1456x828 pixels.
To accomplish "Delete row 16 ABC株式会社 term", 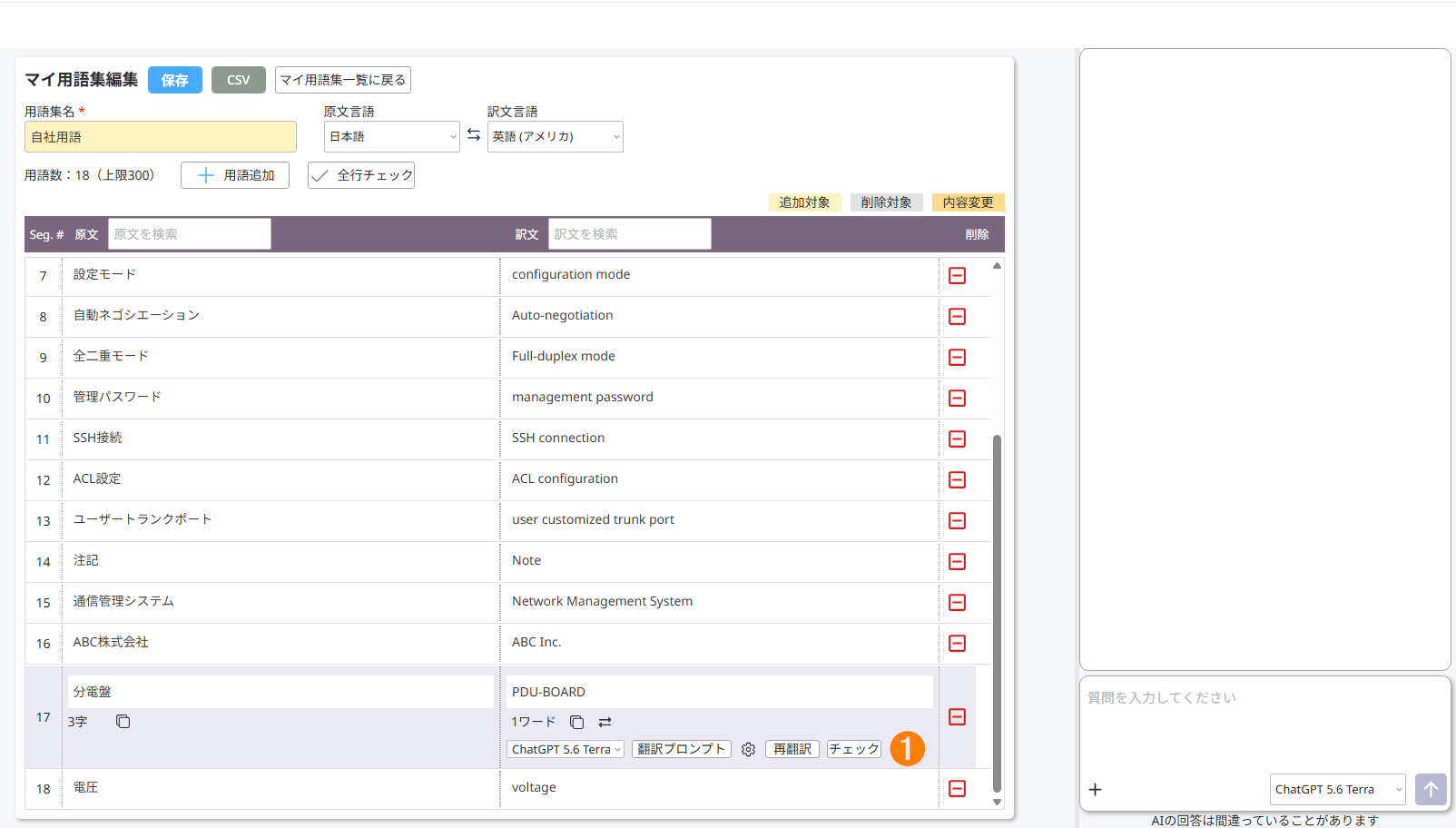I will [x=957, y=643].
